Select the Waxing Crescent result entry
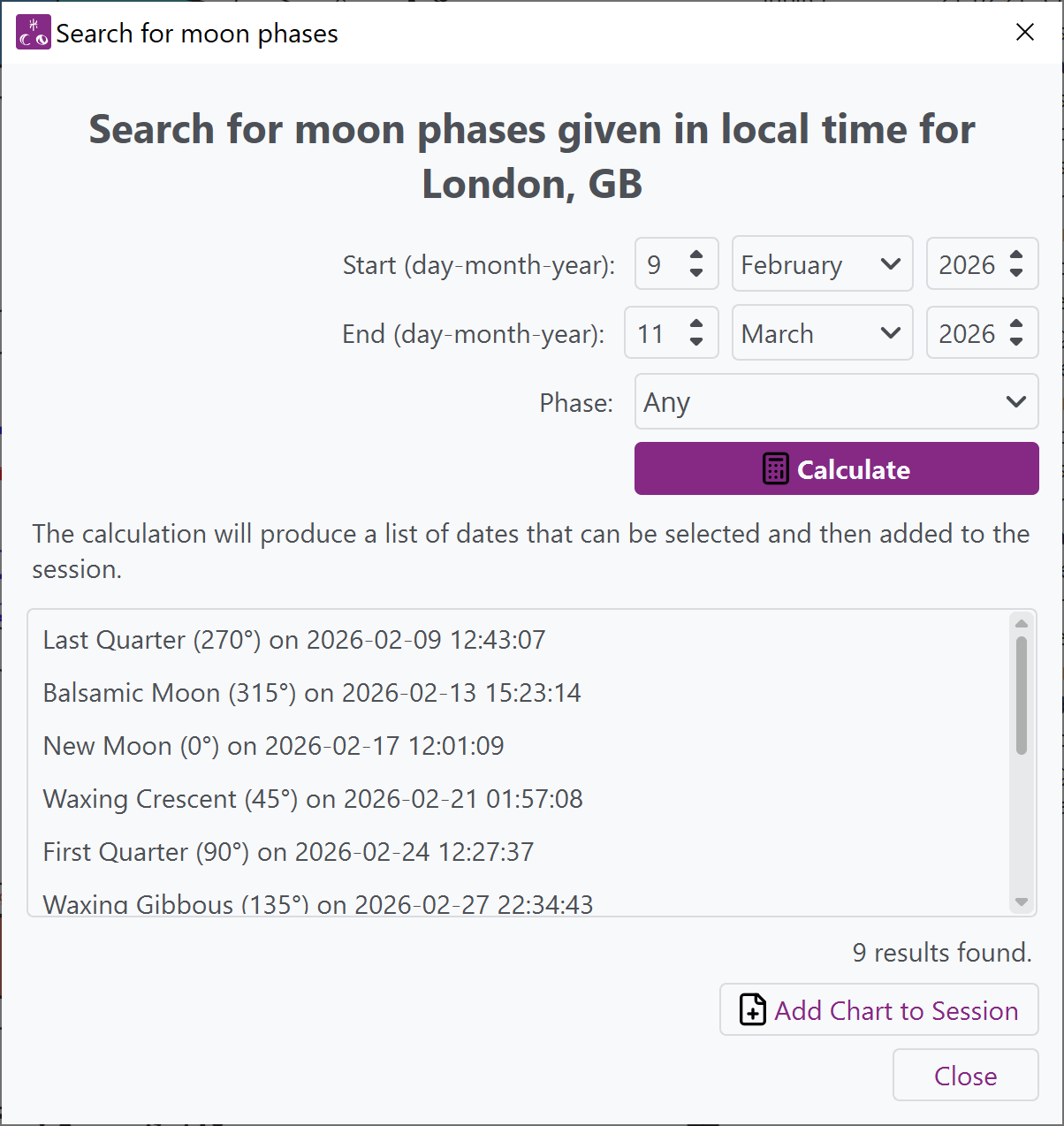1064x1126 pixels. click(x=312, y=798)
